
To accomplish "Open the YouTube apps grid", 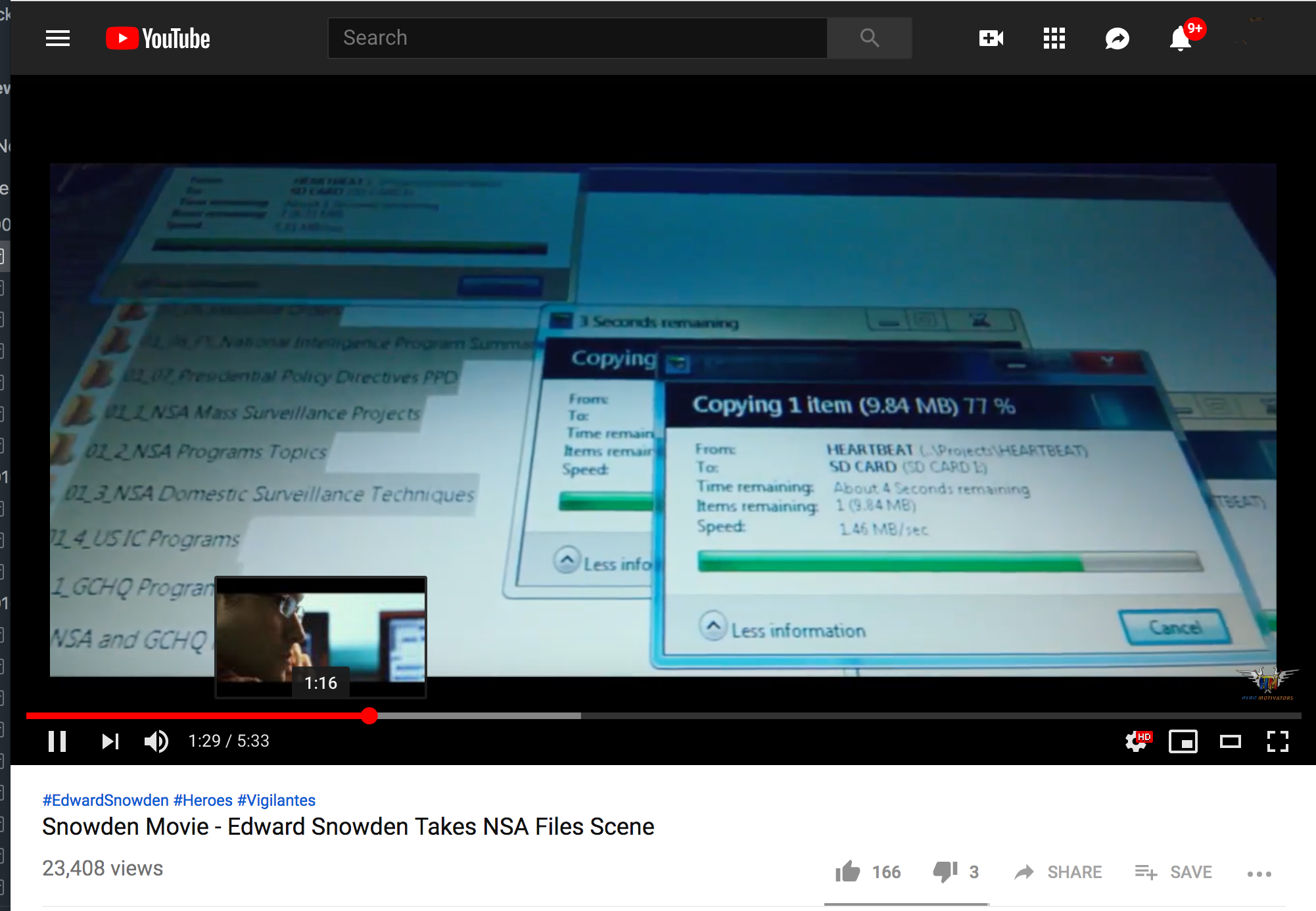I will (1054, 38).
